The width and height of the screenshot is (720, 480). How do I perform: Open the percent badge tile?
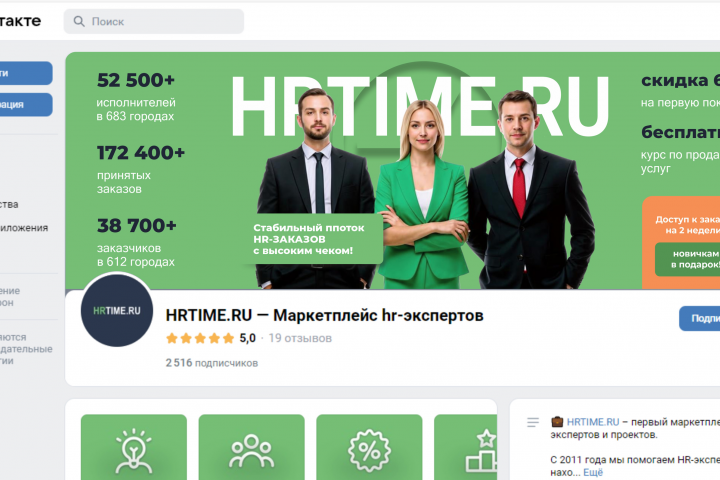pyautogui.click(x=369, y=447)
